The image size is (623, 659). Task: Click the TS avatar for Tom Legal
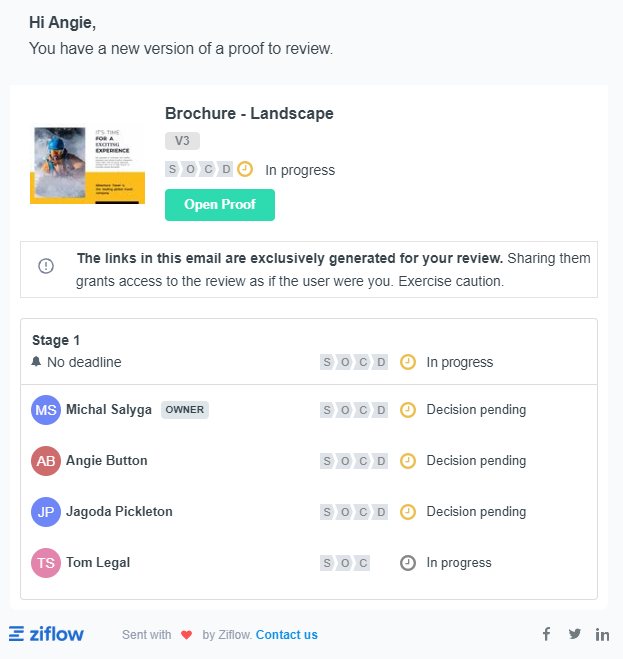tap(46, 563)
